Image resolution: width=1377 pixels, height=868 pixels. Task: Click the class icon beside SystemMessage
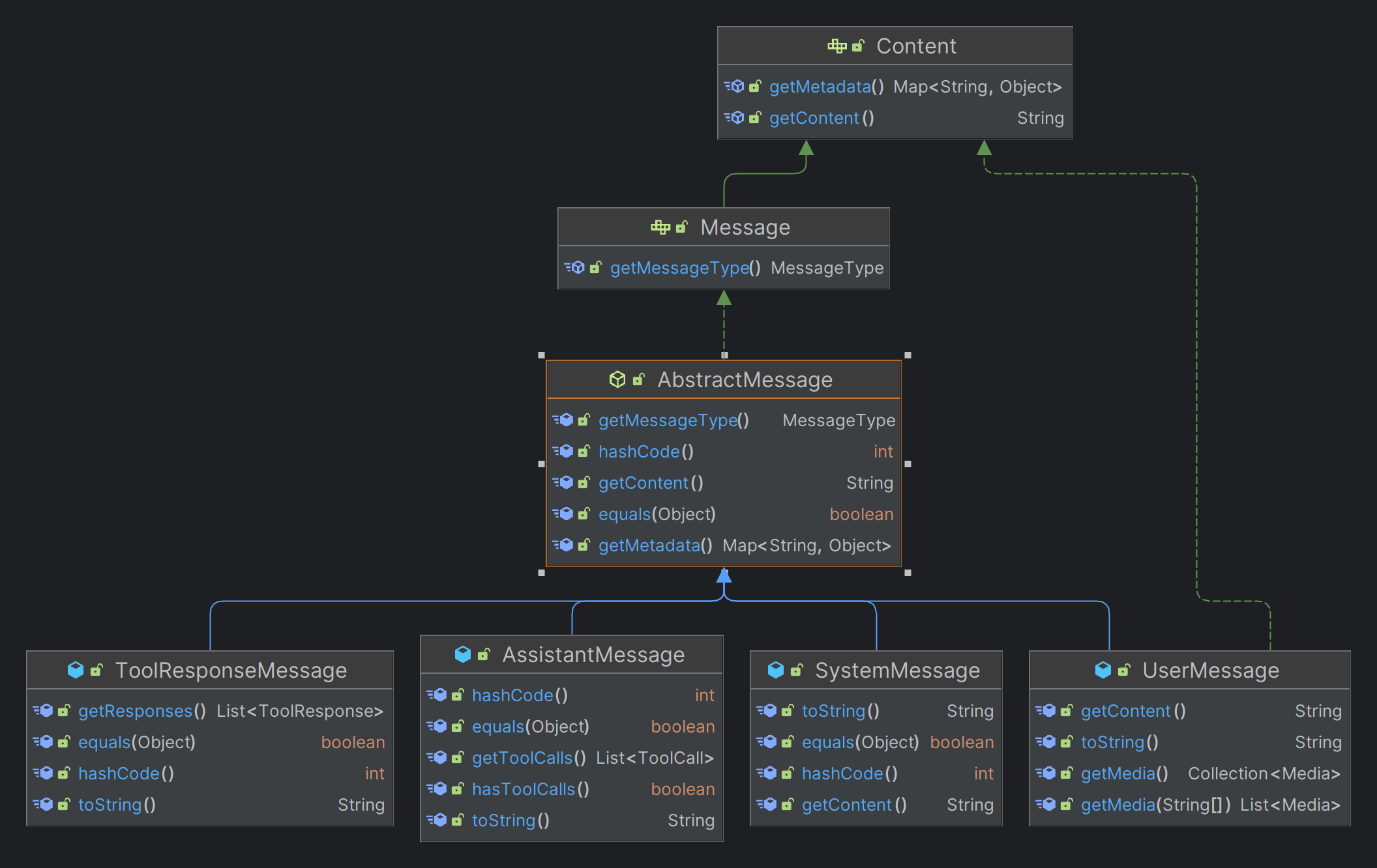pos(776,670)
